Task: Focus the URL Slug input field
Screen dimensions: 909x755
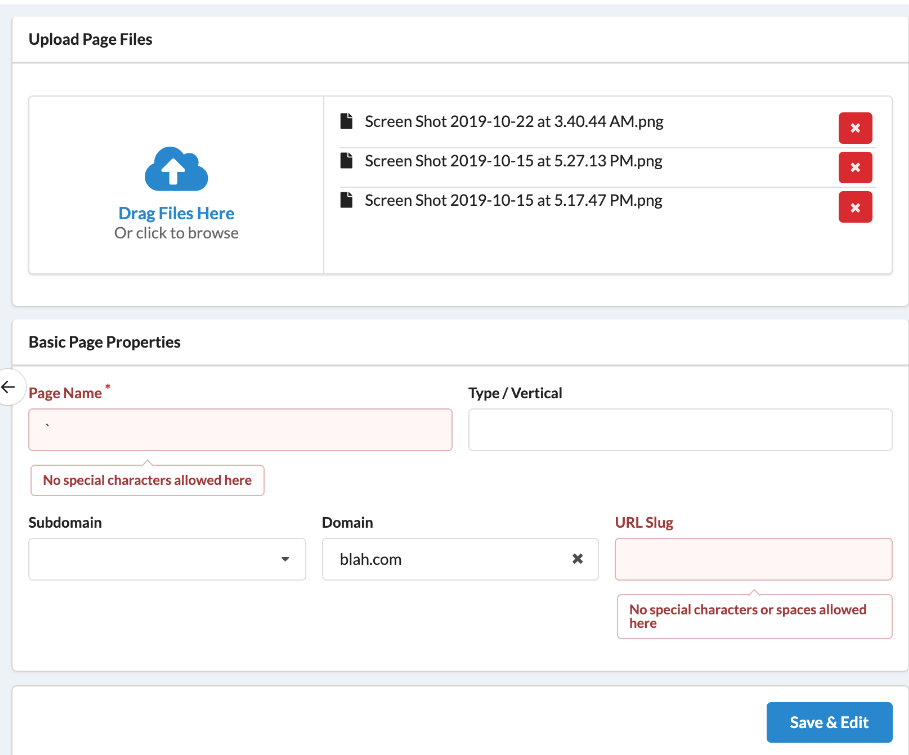Action: point(754,559)
